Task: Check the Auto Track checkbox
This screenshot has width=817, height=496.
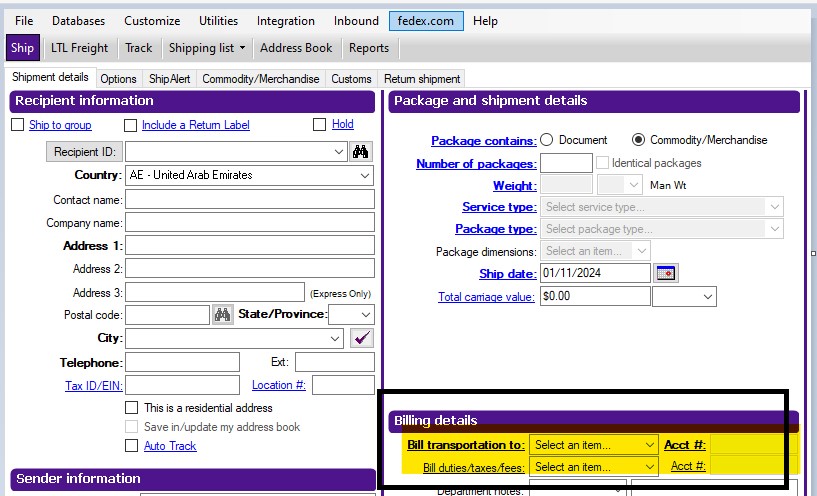Action: pyautogui.click(x=132, y=446)
